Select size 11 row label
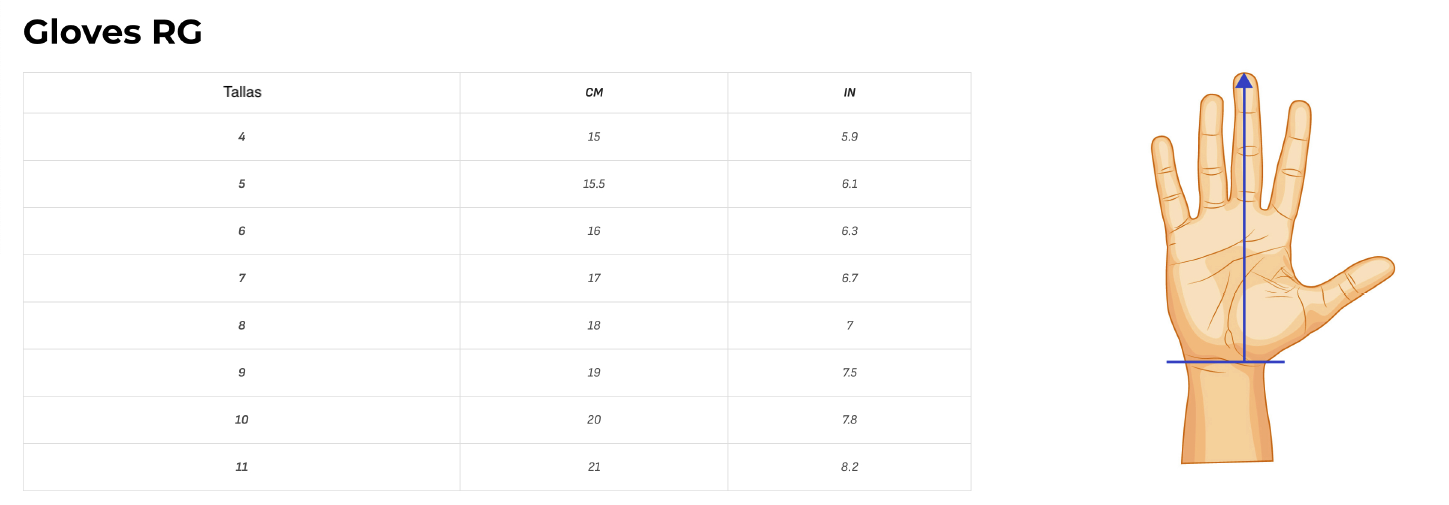The image size is (1449, 505). click(x=242, y=466)
